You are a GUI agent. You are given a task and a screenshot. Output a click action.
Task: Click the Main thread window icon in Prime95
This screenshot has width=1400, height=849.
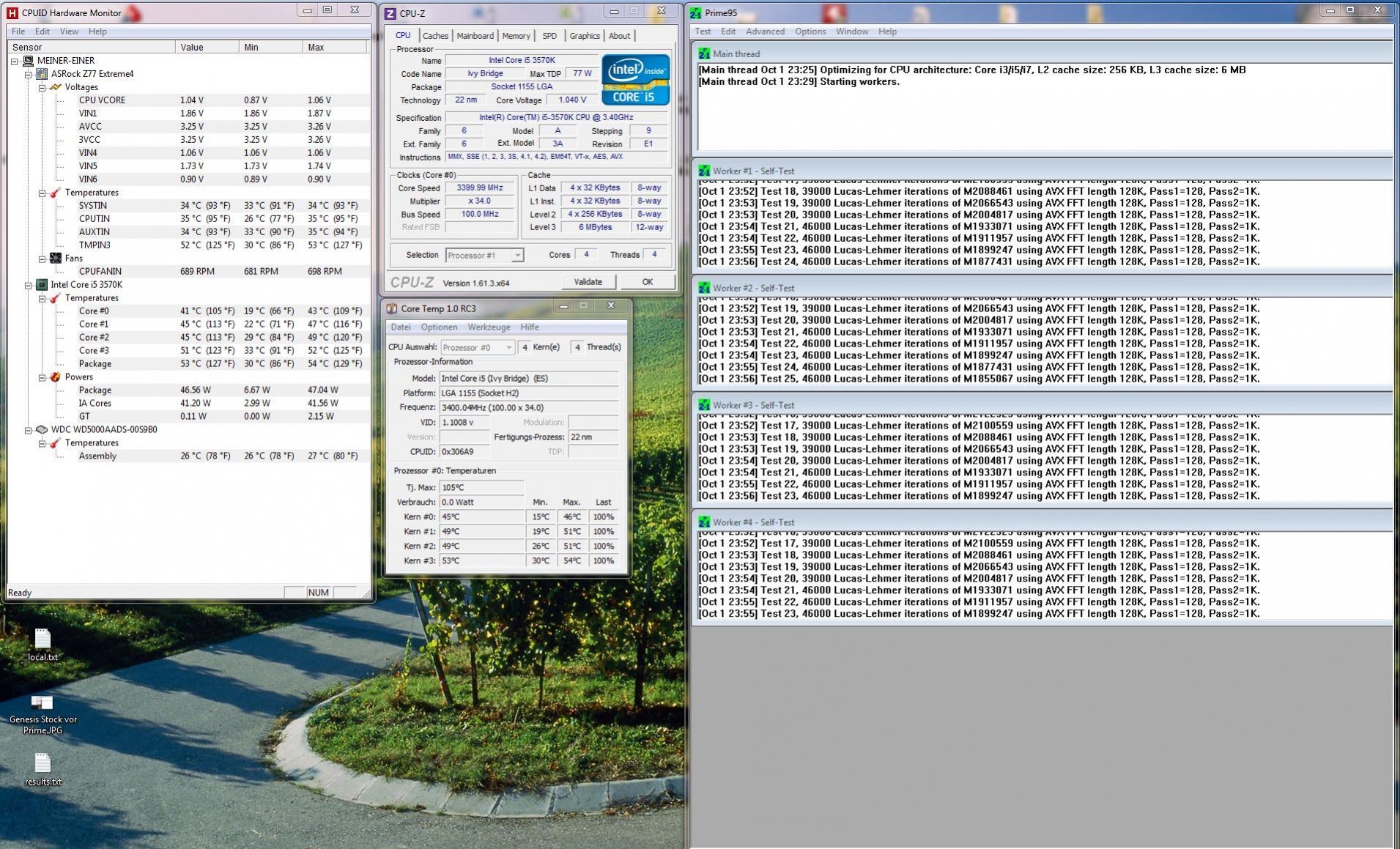coord(704,53)
